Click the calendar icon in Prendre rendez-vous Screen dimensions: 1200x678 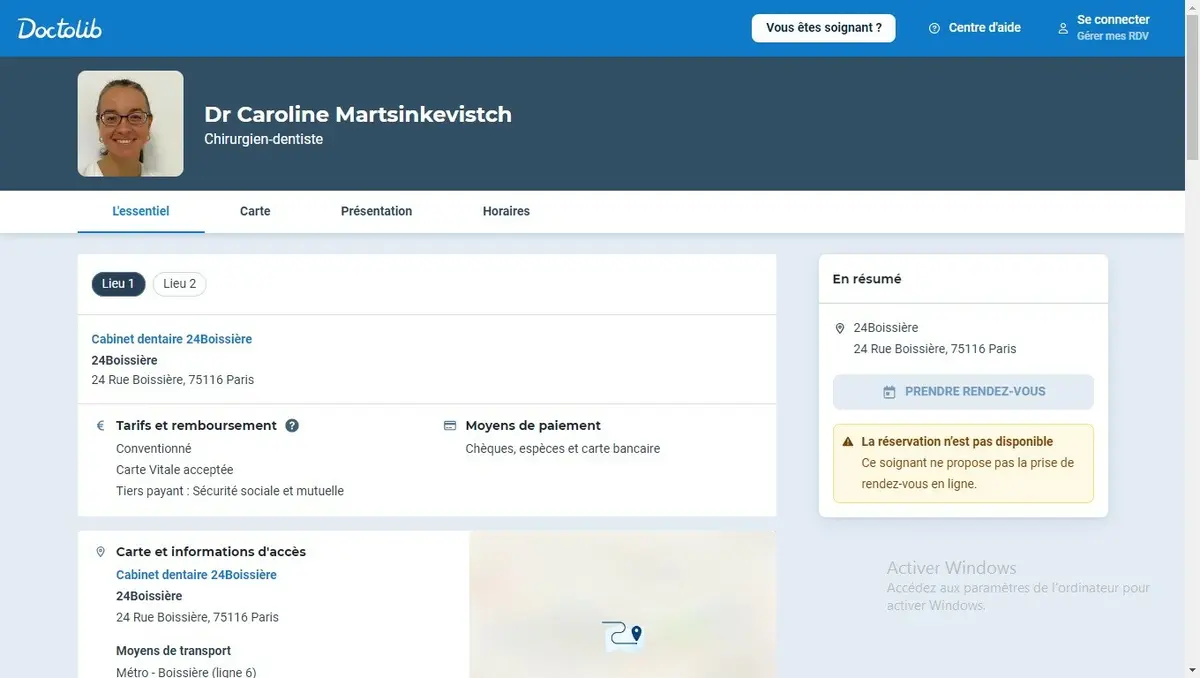pyautogui.click(x=889, y=392)
